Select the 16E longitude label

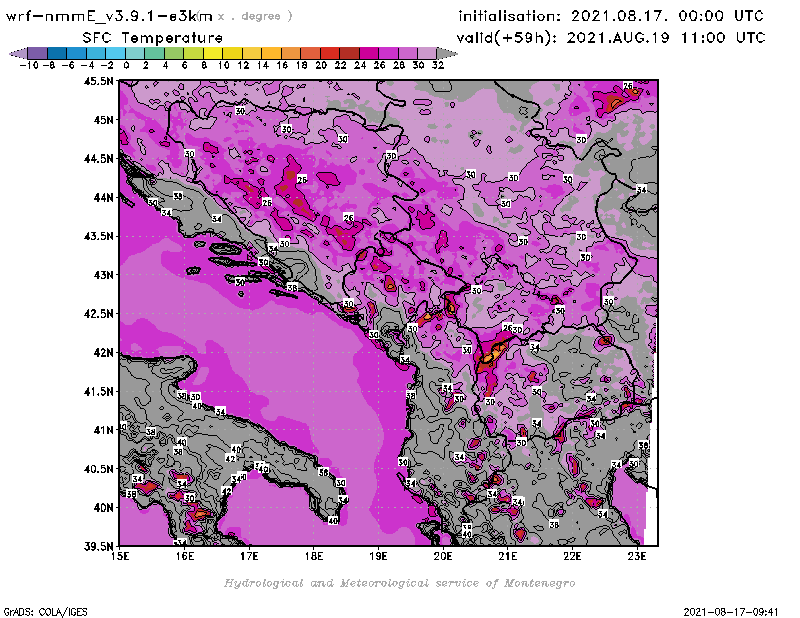[x=185, y=556]
